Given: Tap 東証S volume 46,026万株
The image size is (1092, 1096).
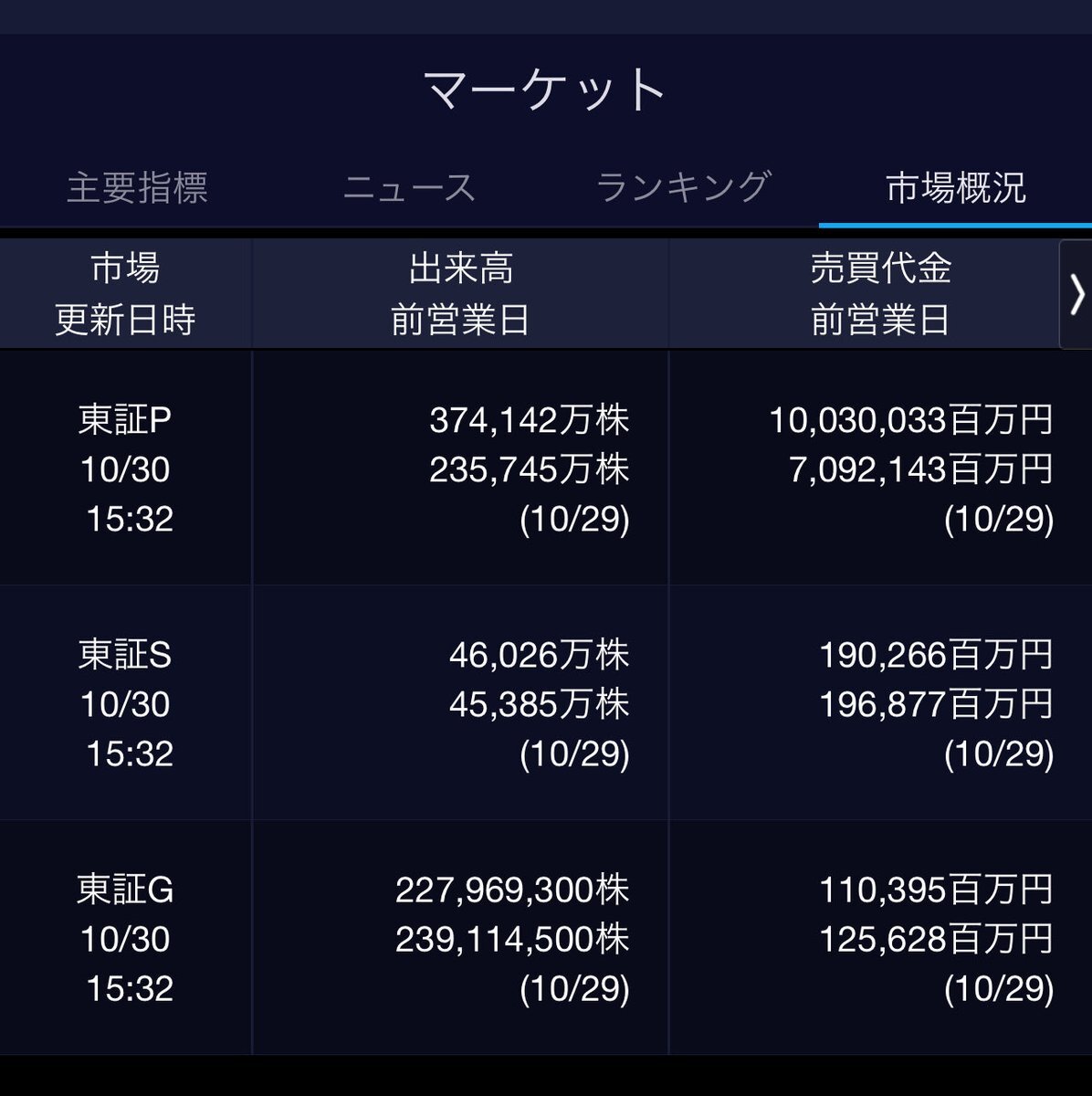Looking at the screenshot, I should [x=539, y=655].
